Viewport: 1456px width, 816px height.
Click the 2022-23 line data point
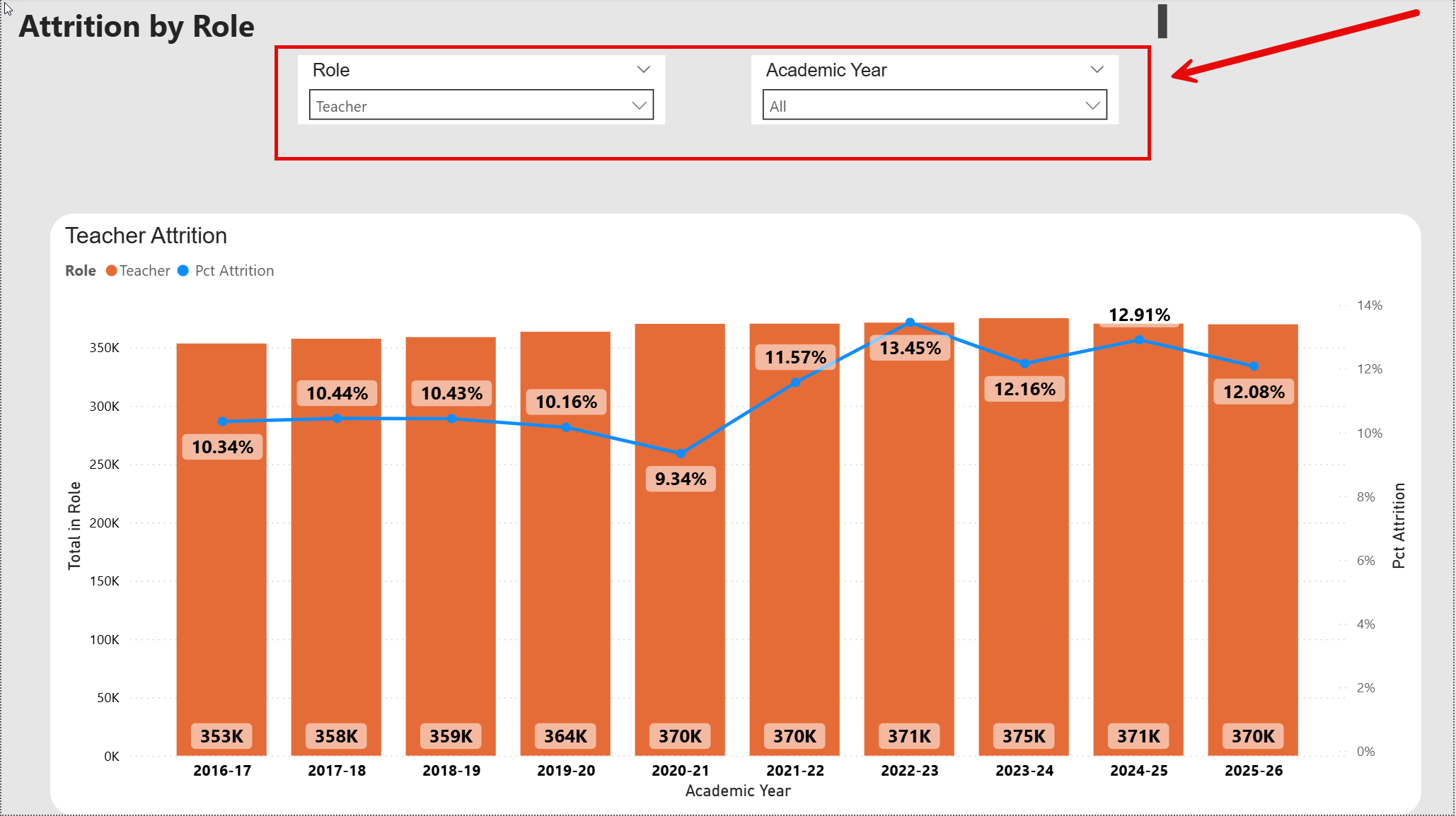(910, 322)
